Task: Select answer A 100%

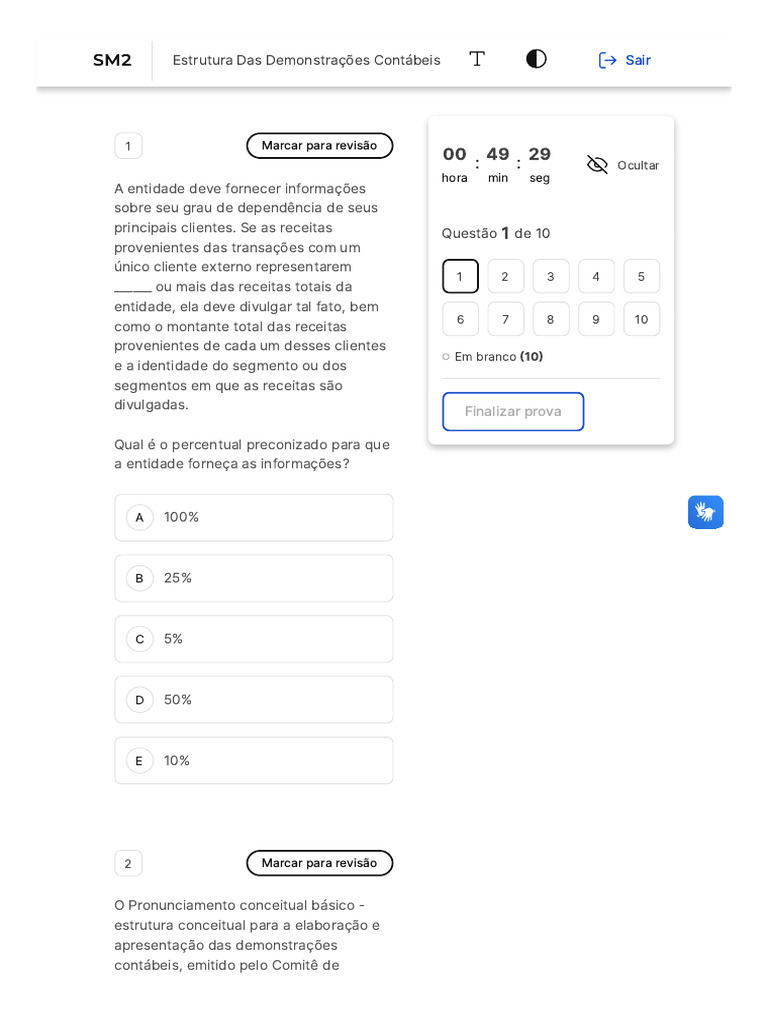Action: [254, 517]
